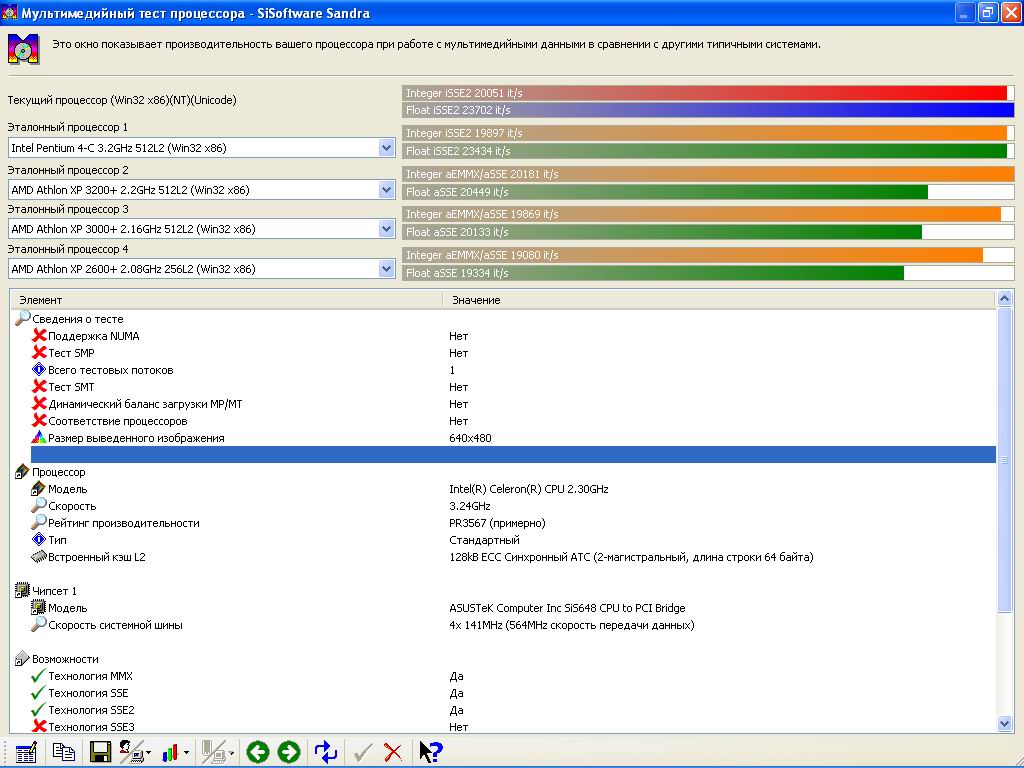1024x768 pixels.
Task: Open the Эталонный процессор 2 dropdown
Action: 386,190
